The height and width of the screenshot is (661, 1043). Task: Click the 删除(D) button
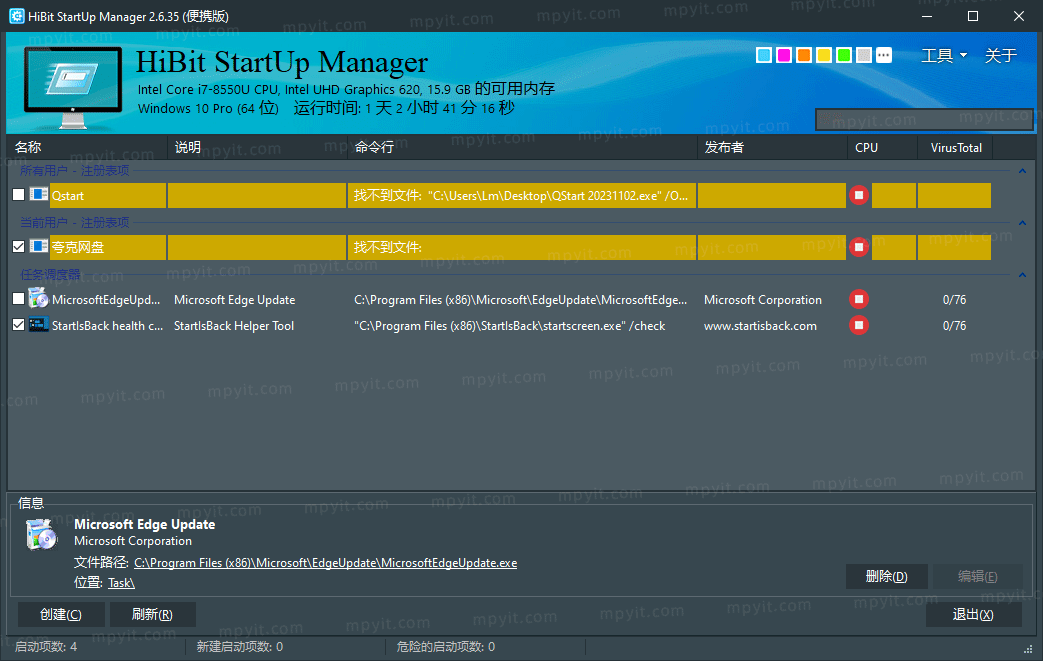point(886,576)
